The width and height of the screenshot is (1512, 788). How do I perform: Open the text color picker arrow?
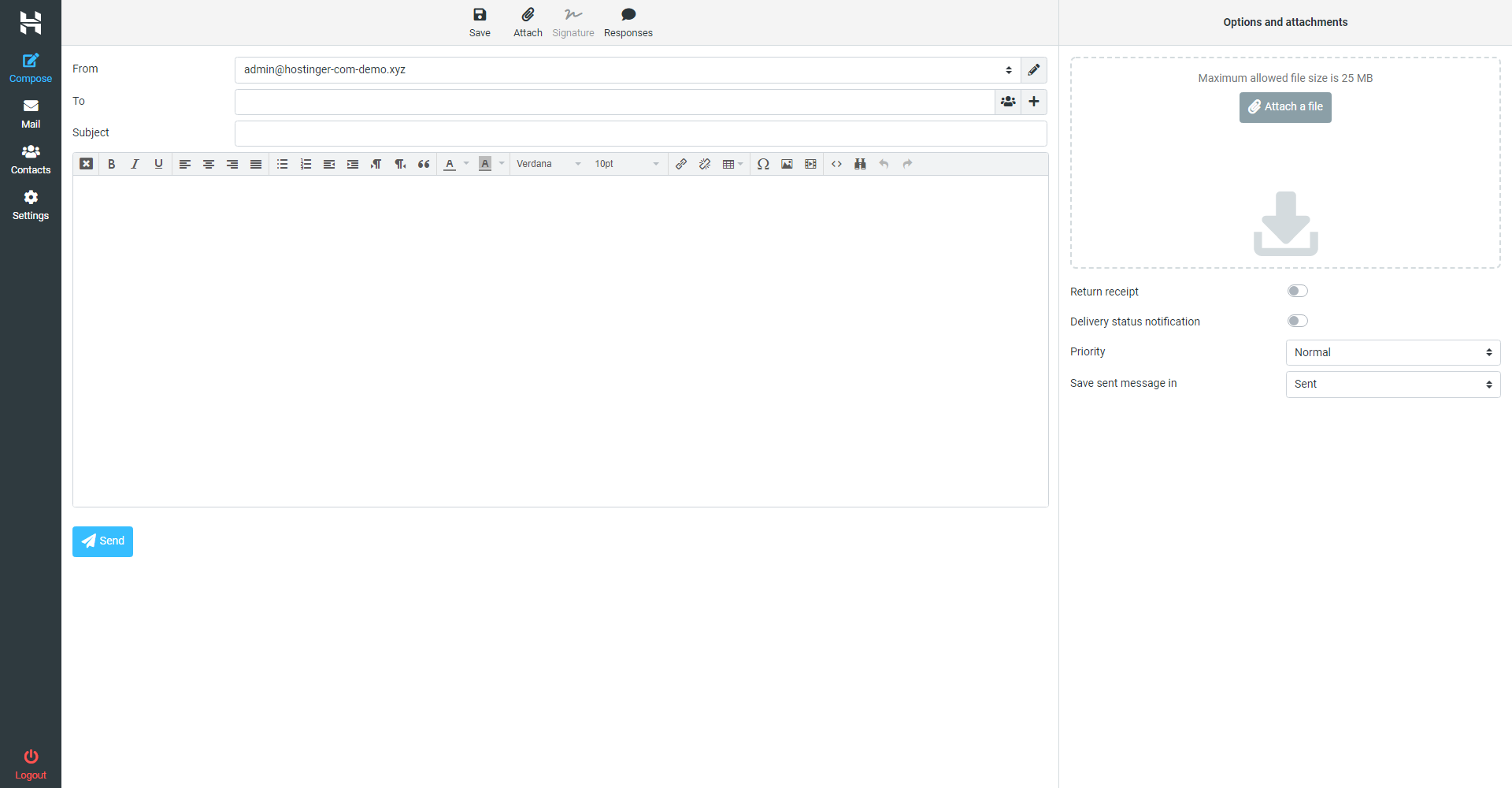467,164
